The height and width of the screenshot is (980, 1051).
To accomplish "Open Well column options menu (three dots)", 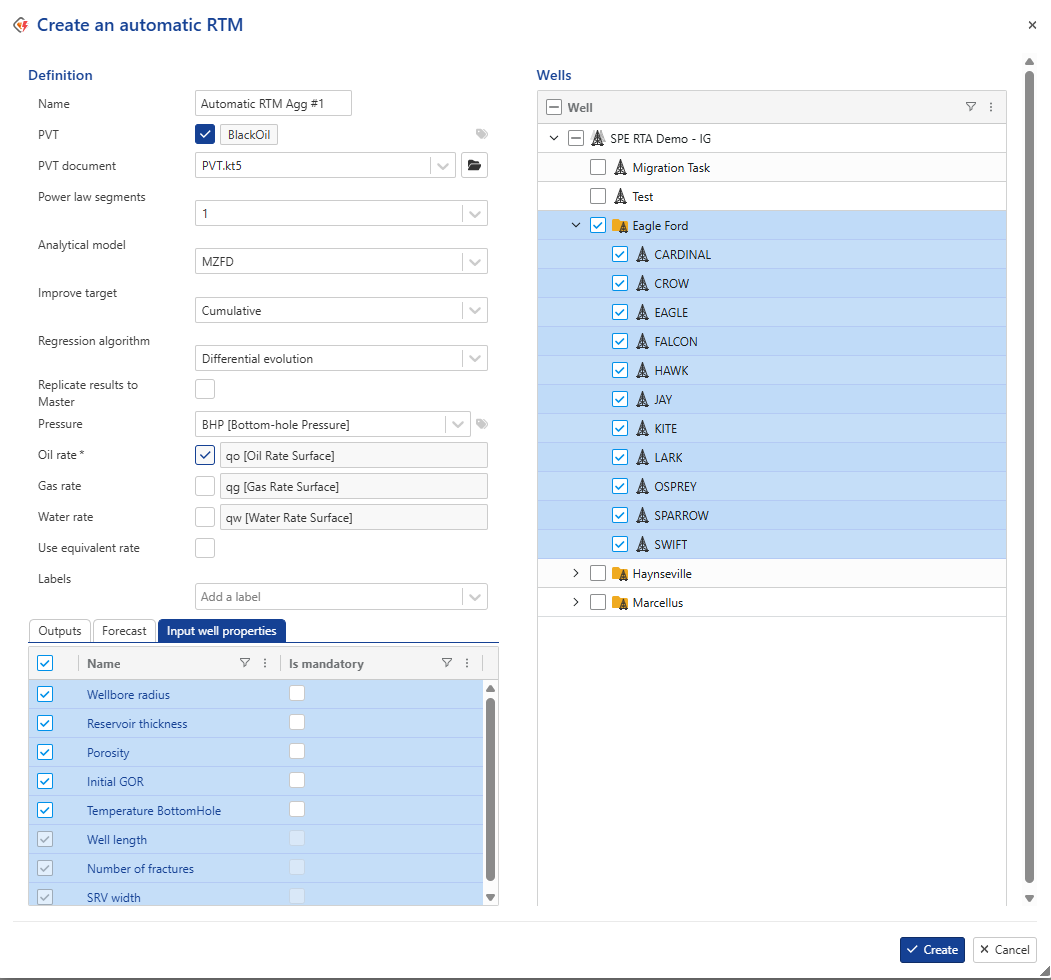I will point(991,107).
